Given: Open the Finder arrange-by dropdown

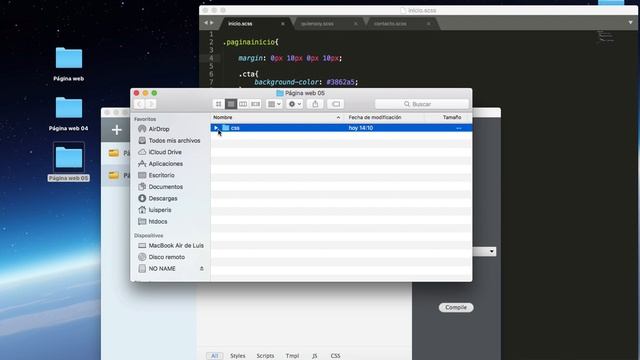Looking at the screenshot, I should coord(274,104).
